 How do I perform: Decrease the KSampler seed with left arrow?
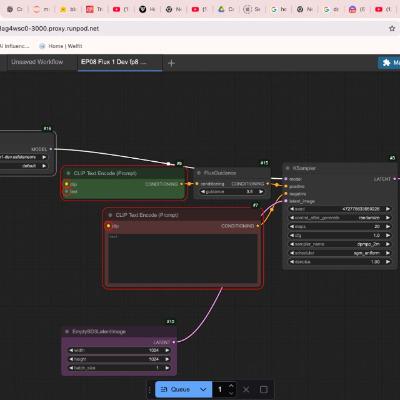[x=292, y=209]
